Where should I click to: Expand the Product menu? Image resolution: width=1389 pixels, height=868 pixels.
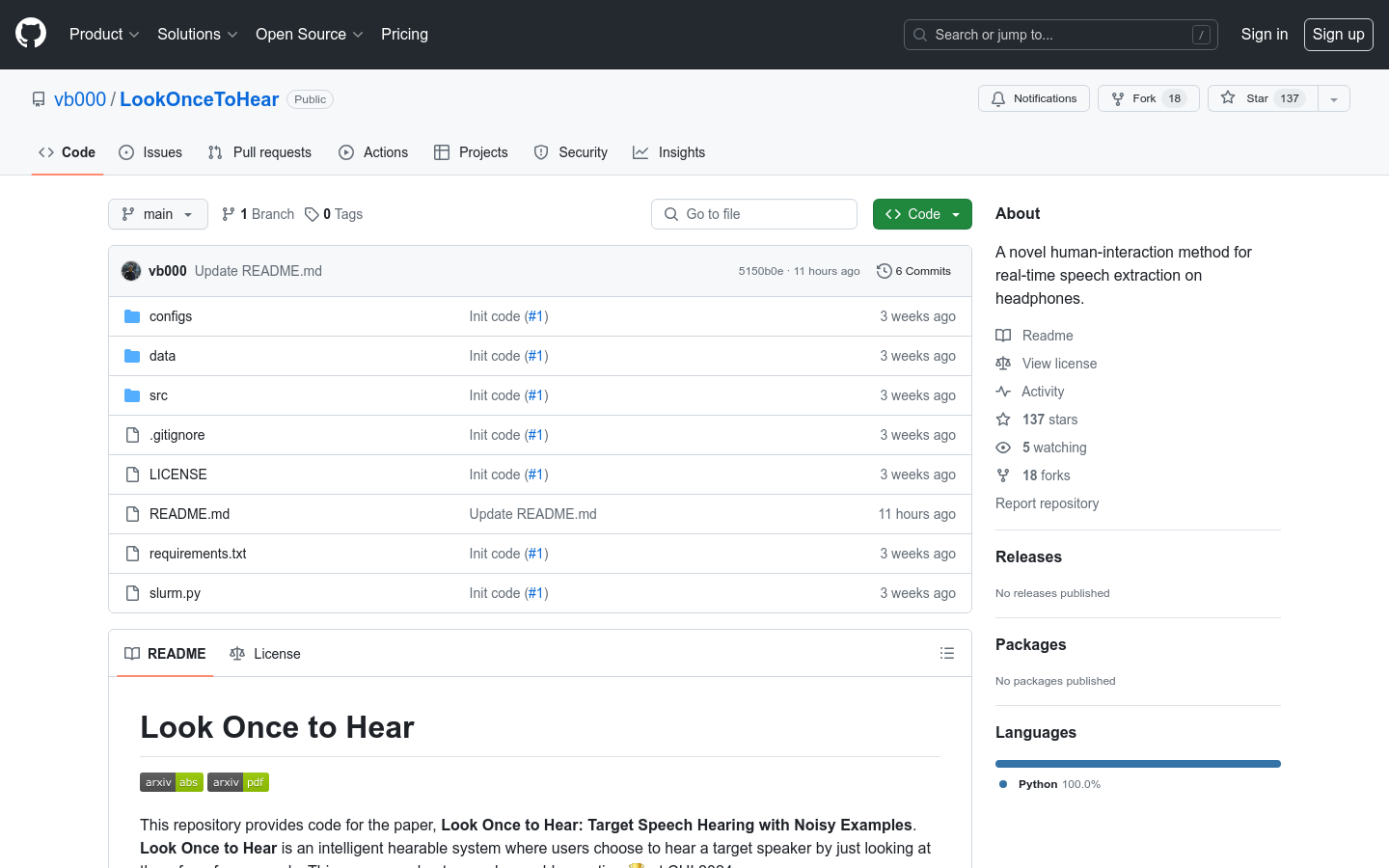click(104, 34)
